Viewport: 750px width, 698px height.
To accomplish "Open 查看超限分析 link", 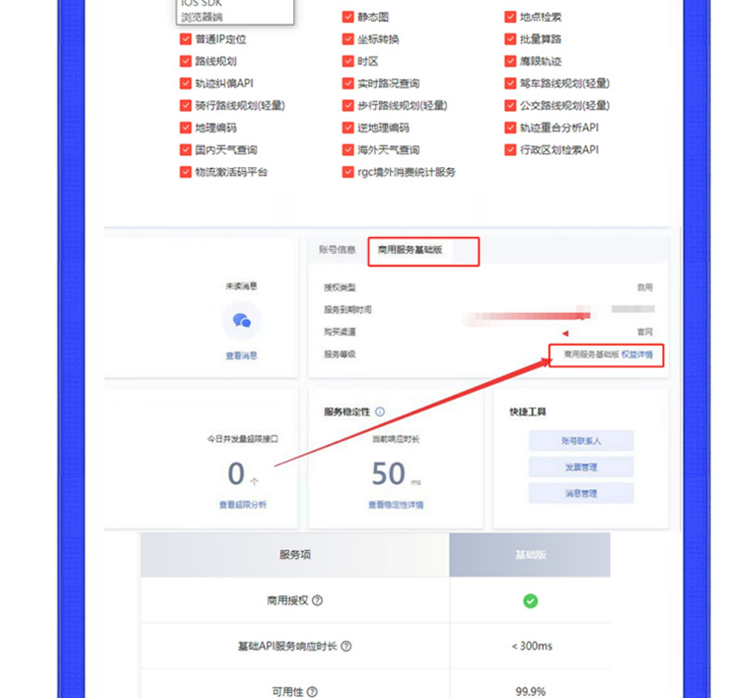I will pyautogui.click(x=243, y=505).
